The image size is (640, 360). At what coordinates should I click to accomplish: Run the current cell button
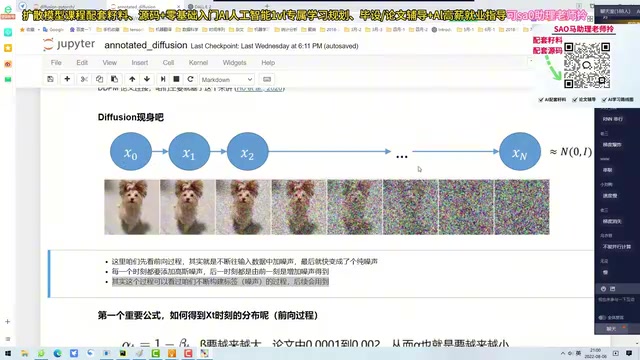coord(163,79)
